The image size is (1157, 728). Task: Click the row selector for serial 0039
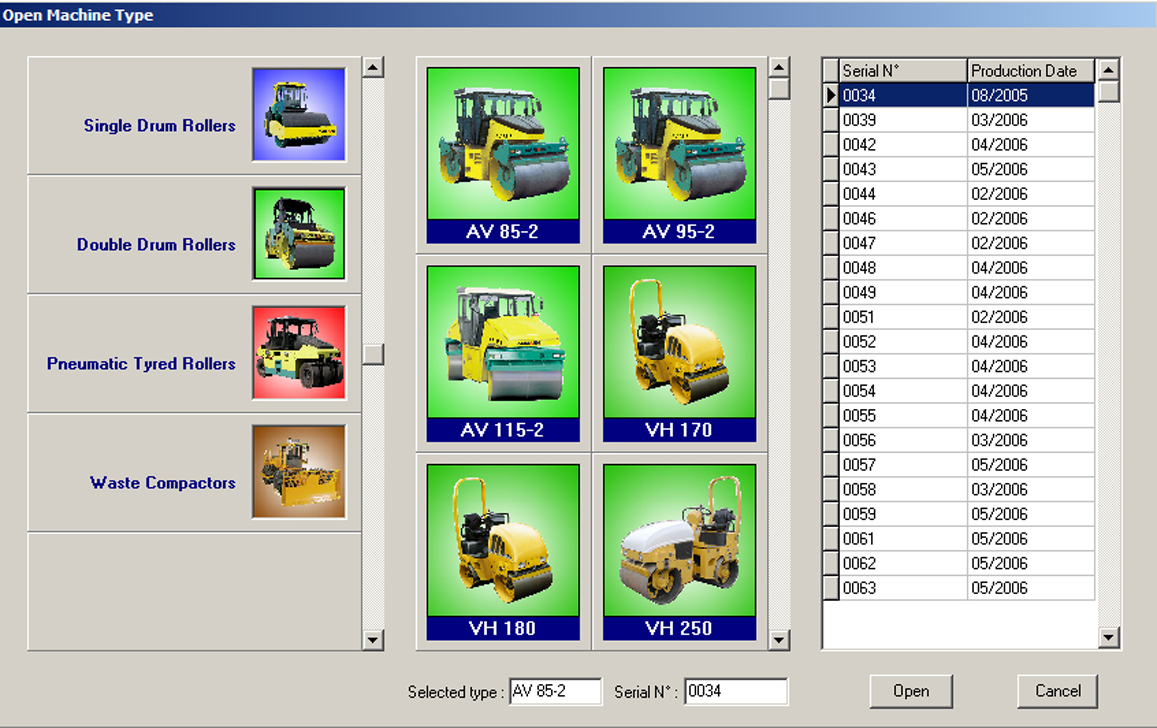(830, 120)
